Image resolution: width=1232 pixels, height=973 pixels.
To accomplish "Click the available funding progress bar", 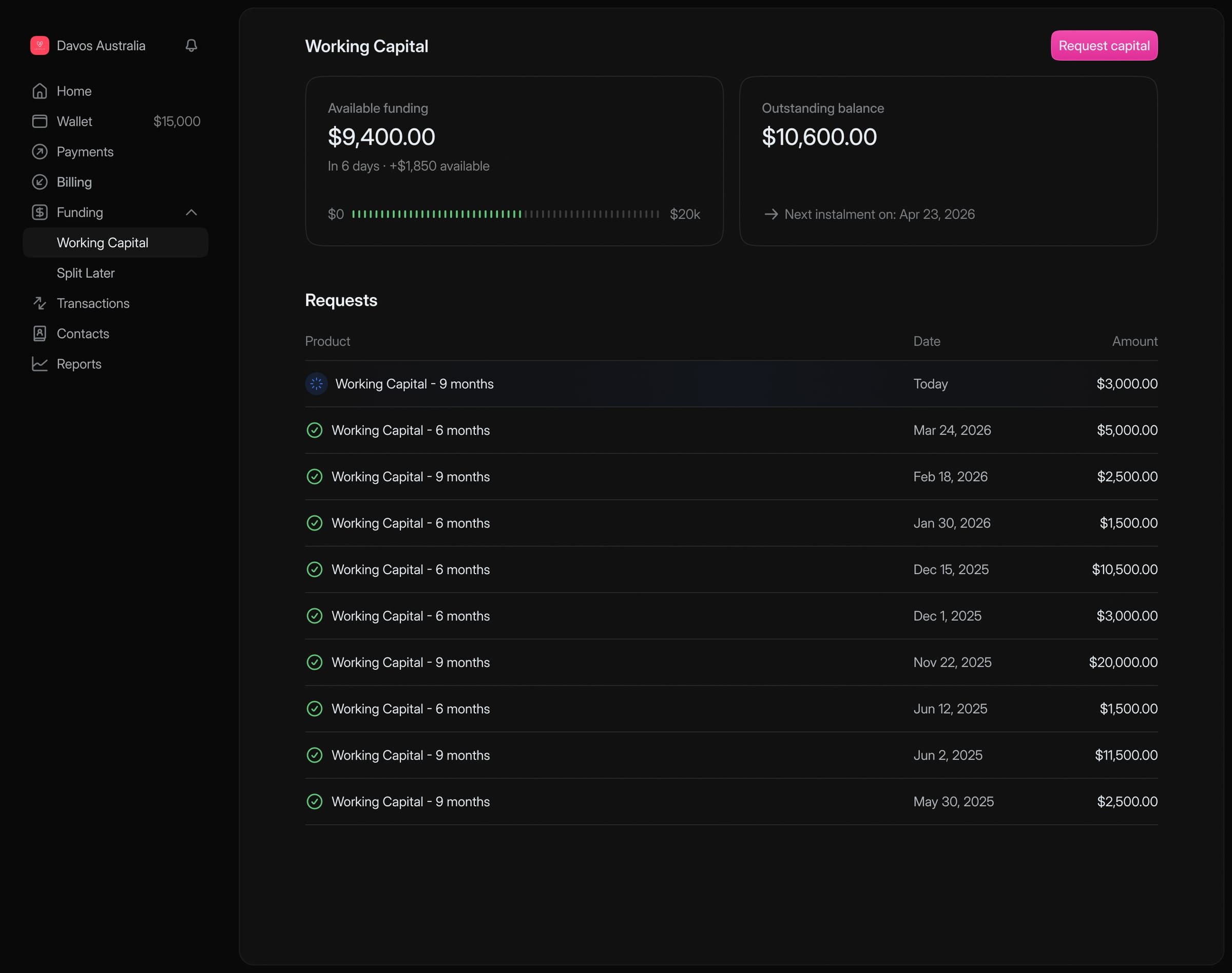I will point(506,214).
